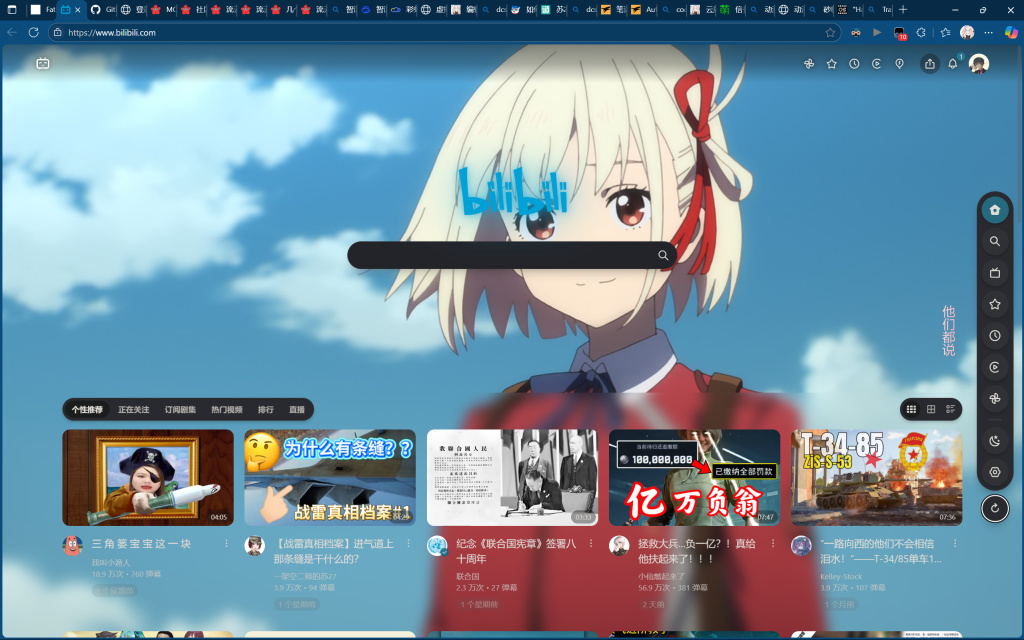Open more options for 纪念《联合国宪章》 video
This screenshot has width=1024, height=640.
tap(591, 543)
